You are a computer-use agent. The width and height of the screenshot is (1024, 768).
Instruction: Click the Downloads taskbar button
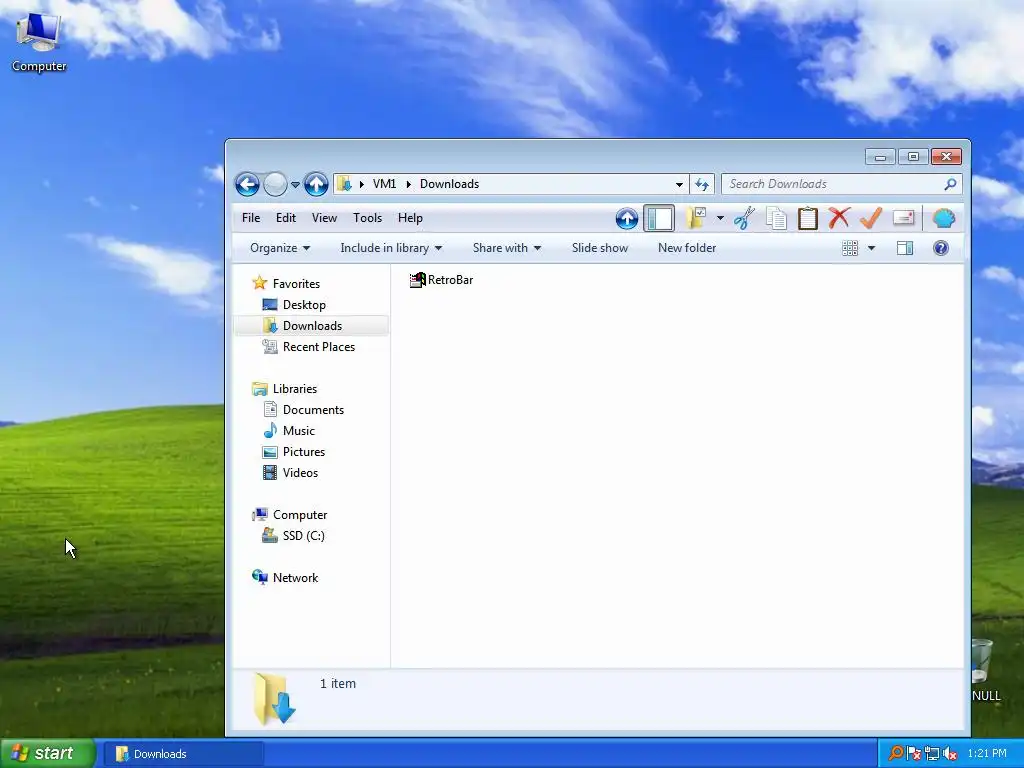point(185,754)
